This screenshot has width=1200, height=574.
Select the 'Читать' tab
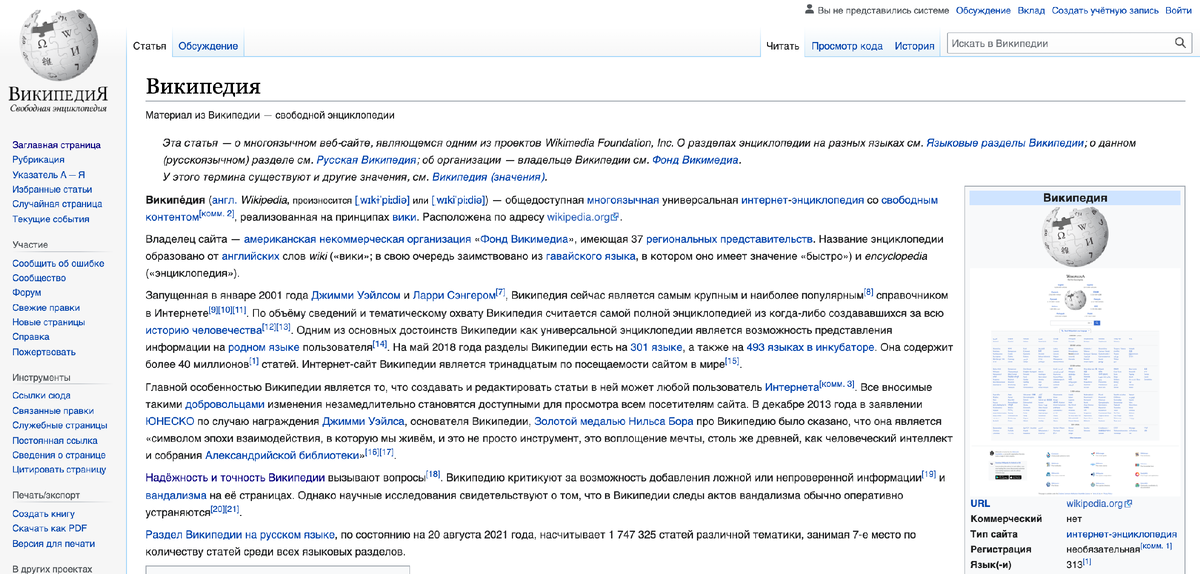[783, 46]
